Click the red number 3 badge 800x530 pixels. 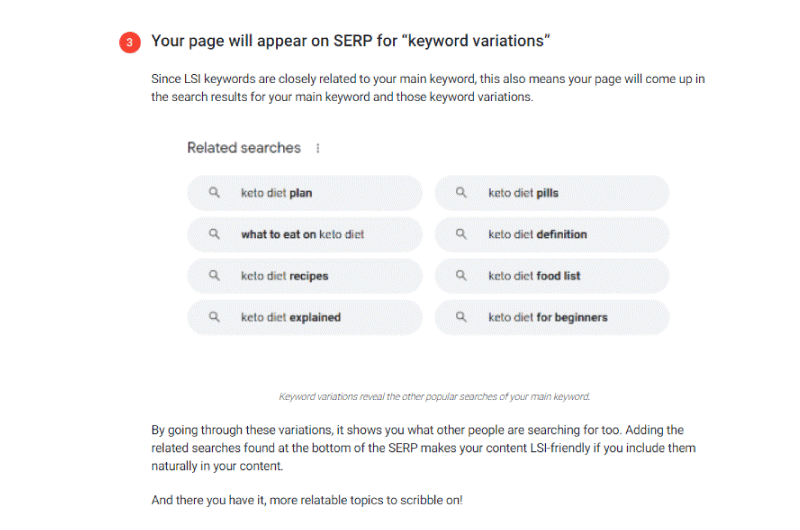click(130, 42)
